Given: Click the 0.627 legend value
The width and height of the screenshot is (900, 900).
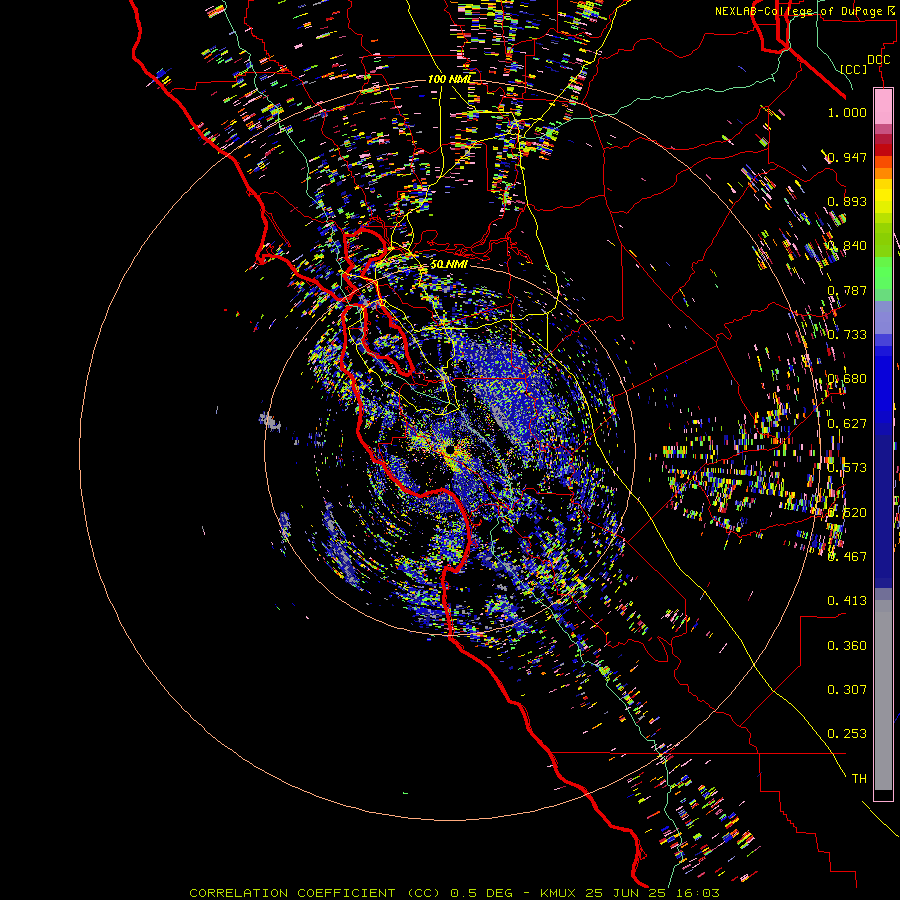Looking at the screenshot, I should (x=847, y=424).
